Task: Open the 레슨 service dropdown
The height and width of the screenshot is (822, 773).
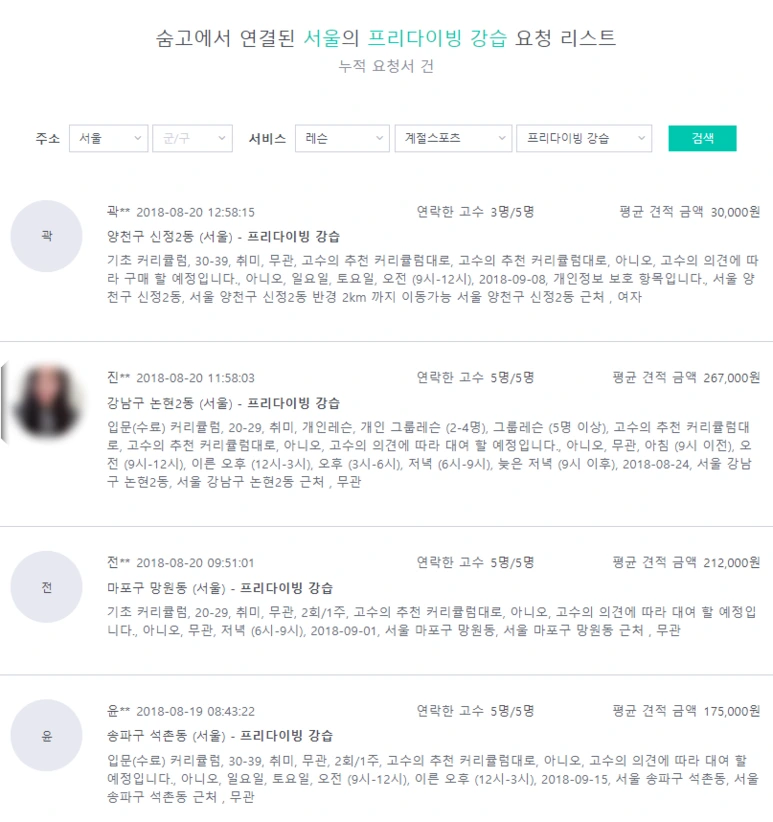Action: (x=342, y=138)
